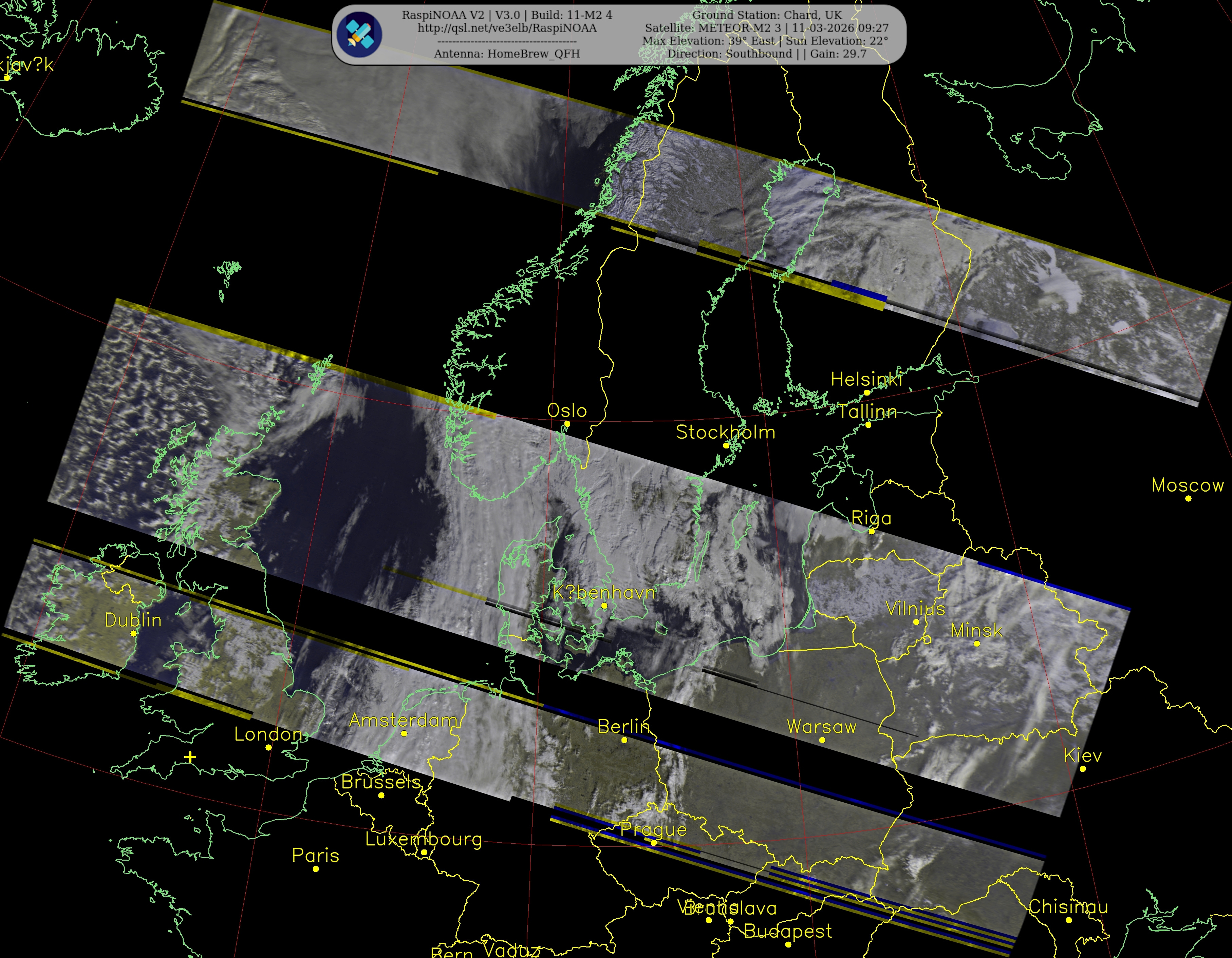Viewport: 1232px width, 958px height.
Task: Click the Stockholm city label
Action: point(725,433)
